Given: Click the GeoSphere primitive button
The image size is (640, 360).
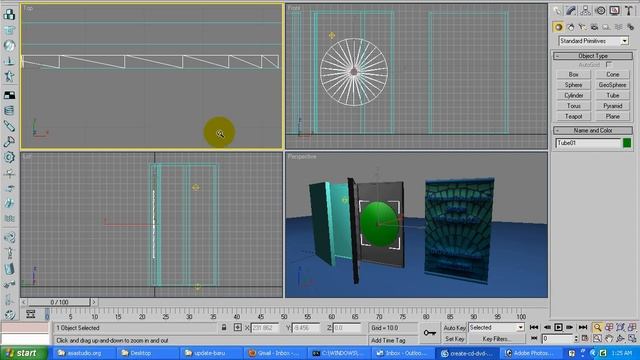Looking at the screenshot, I should point(613,85).
